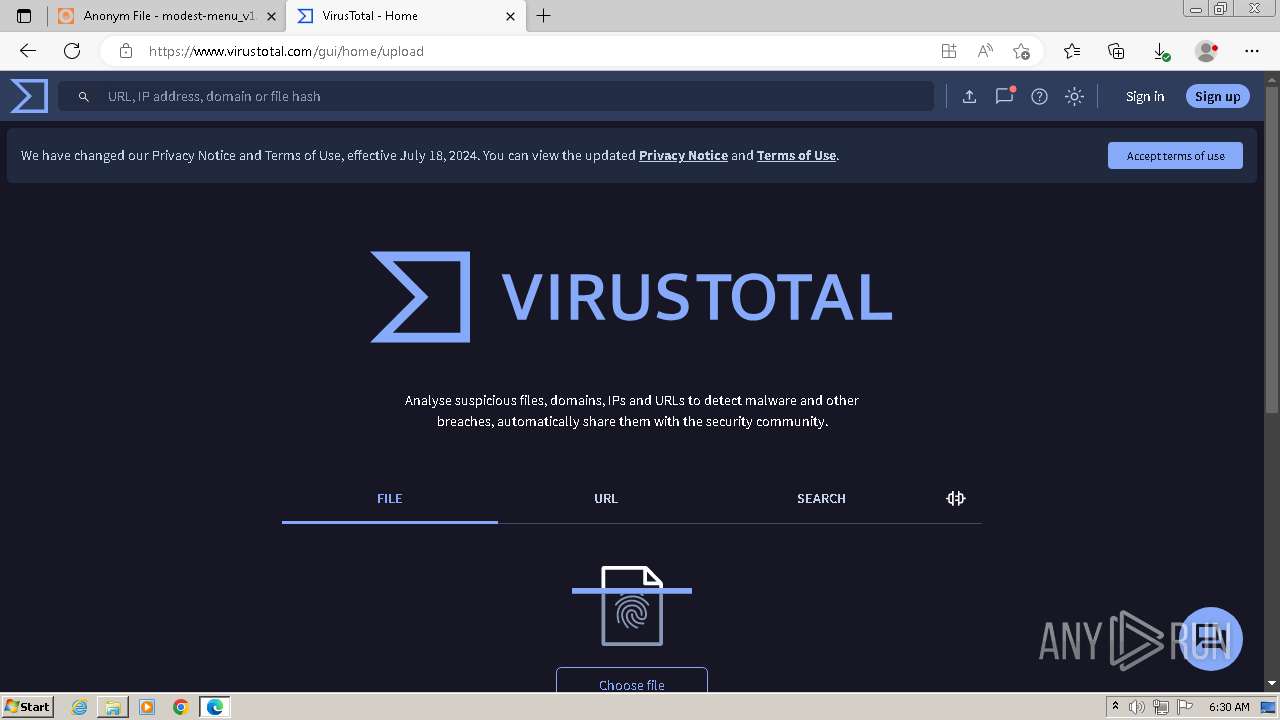1280x720 pixels.
Task: Open Google Chrome from taskbar
Action: tap(180, 707)
